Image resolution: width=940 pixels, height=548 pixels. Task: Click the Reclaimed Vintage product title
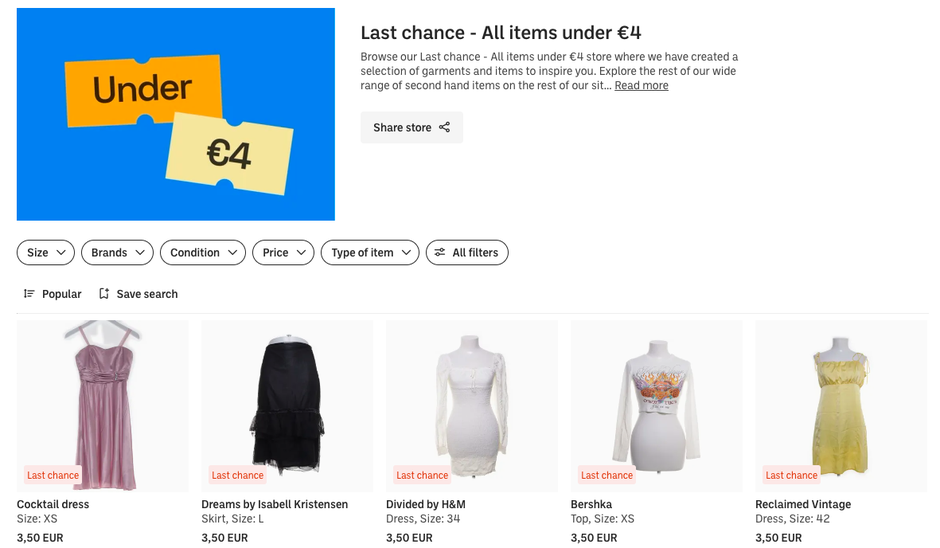pyautogui.click(x=803, y=505)
